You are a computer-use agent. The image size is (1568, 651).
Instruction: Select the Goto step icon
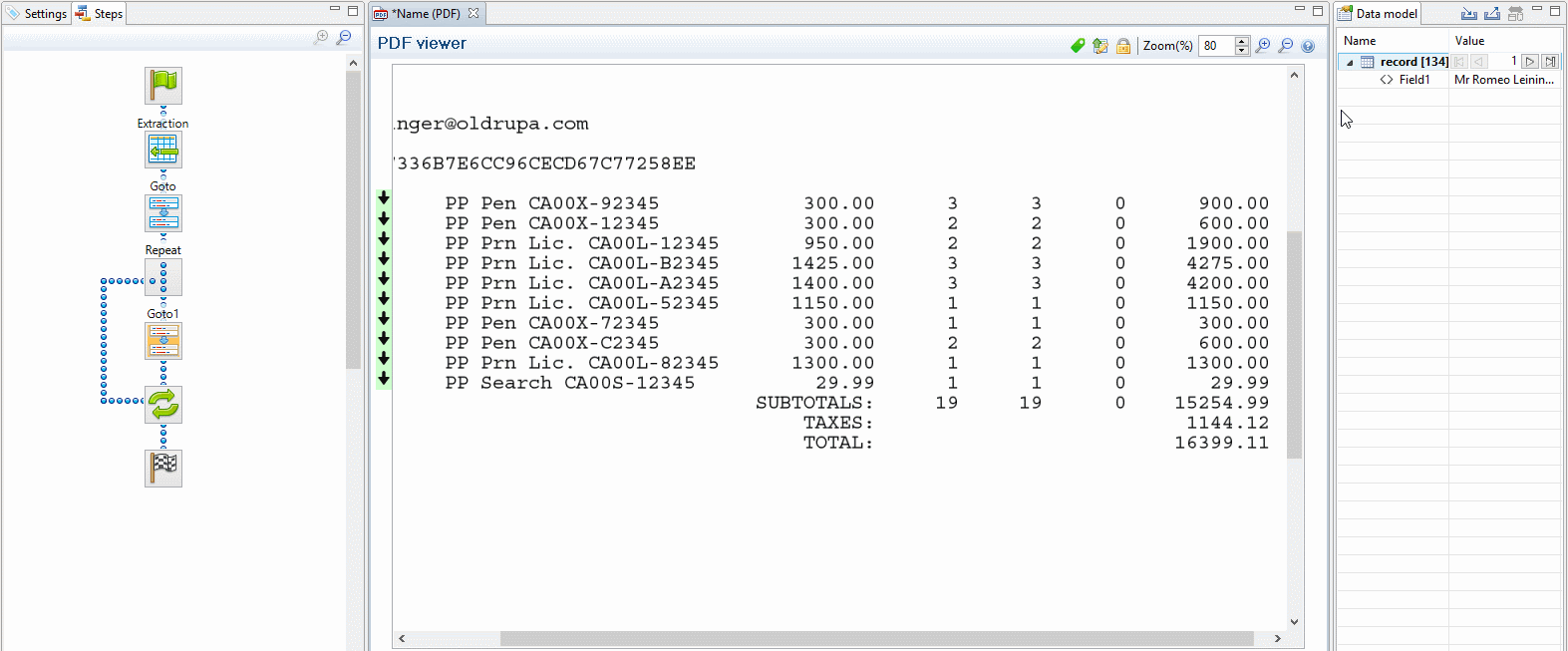coord(163,213)
